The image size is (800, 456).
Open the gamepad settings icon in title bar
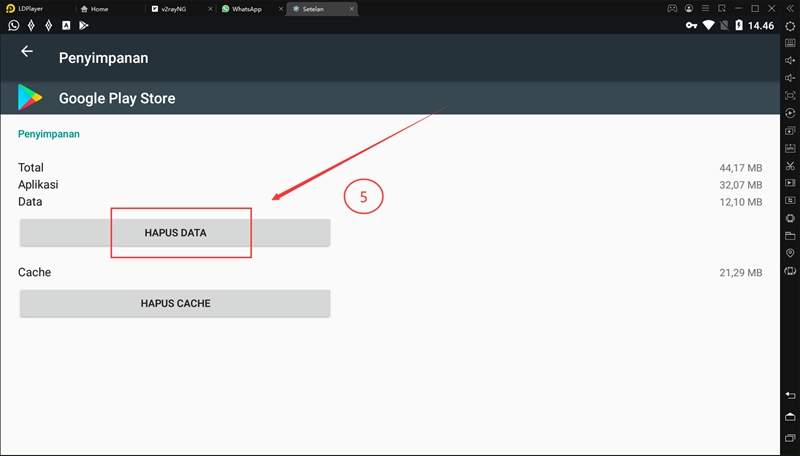tap(672, 8)
